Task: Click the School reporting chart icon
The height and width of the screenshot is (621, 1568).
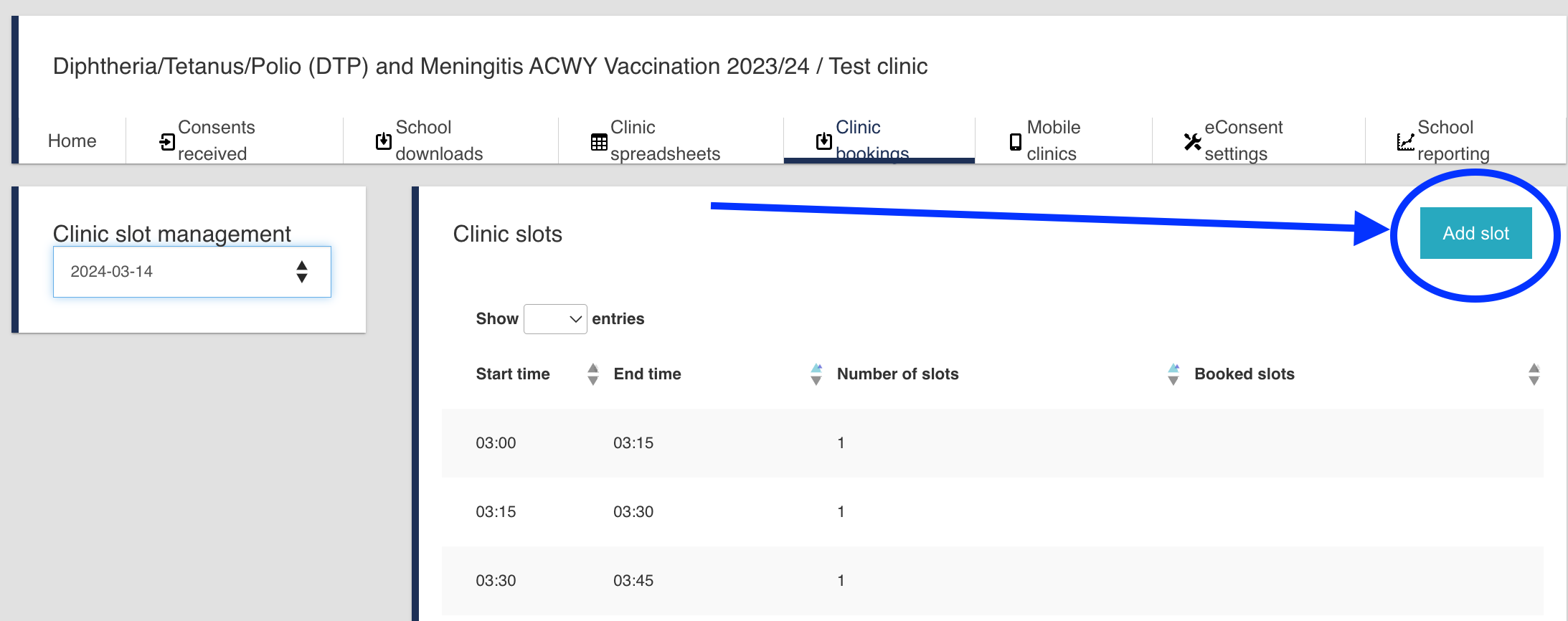Action: pos(1406,142)
